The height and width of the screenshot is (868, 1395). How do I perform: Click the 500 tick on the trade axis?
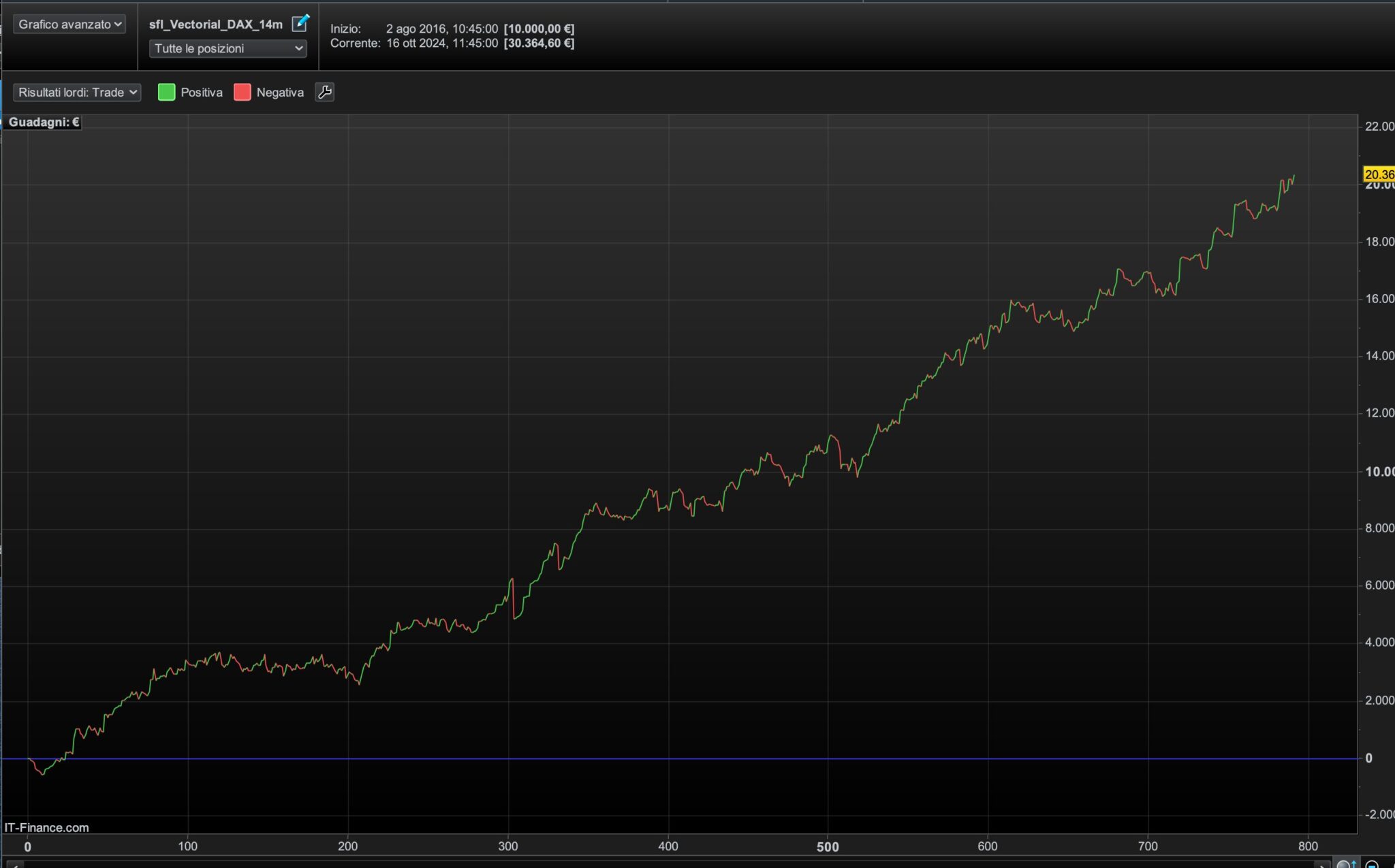pos(828,847)
